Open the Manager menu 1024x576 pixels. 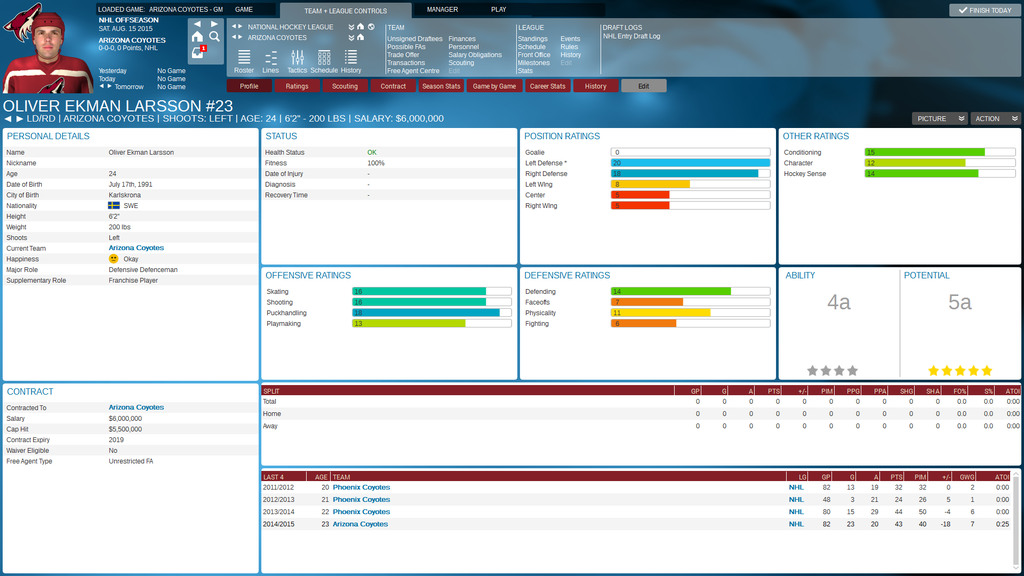(x=442, y=10)
